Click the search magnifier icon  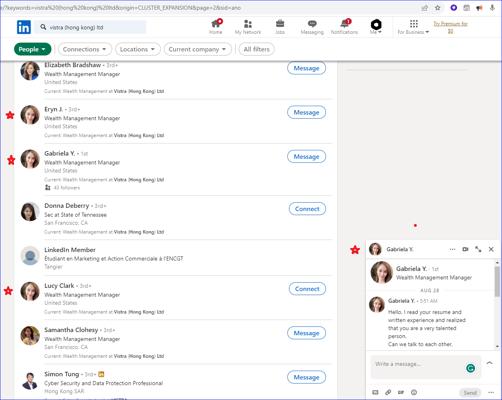pos(43,27)
